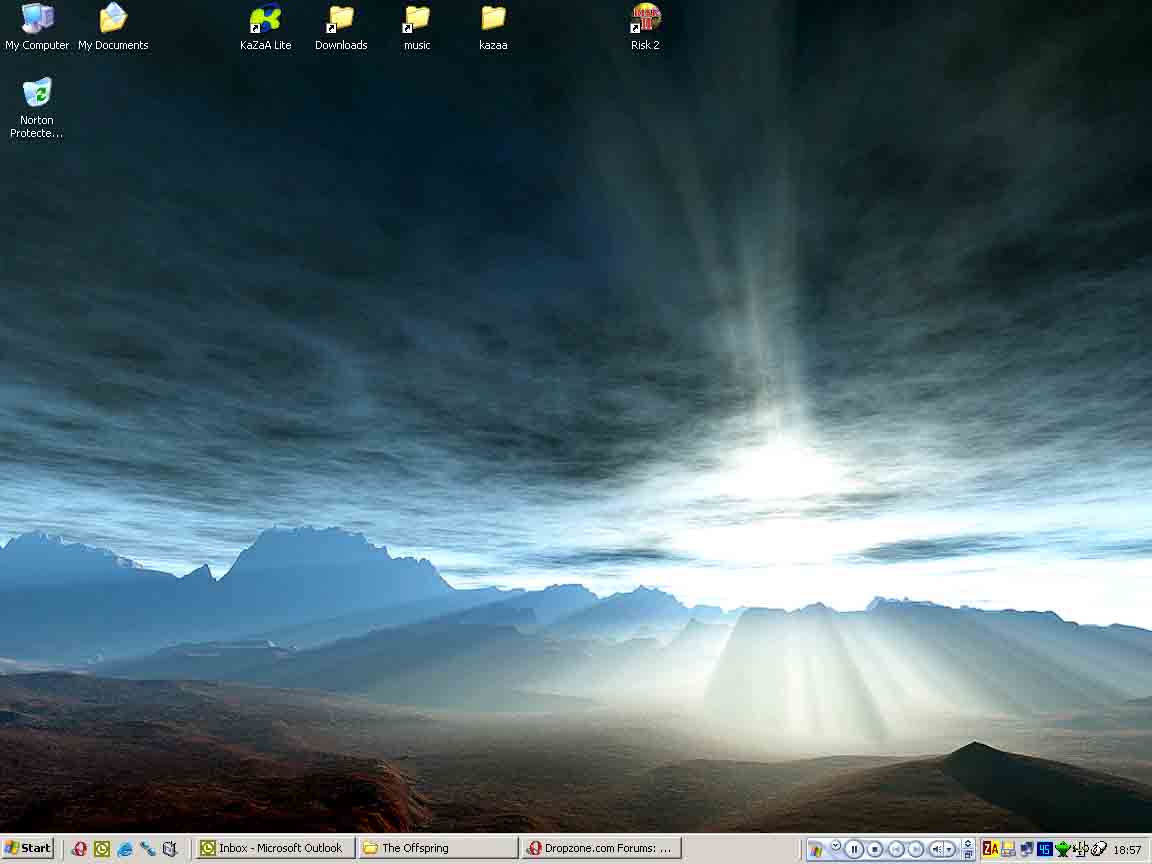Open Norton Protected Recycle Bin
Screen dimensions: 1152x864
pos(37,95)
